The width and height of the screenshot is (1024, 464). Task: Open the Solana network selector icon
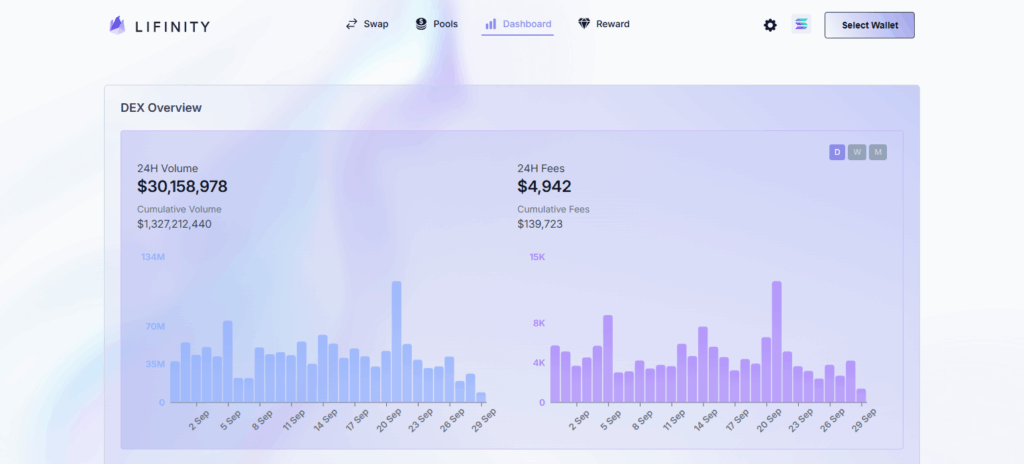pos(801,25)
